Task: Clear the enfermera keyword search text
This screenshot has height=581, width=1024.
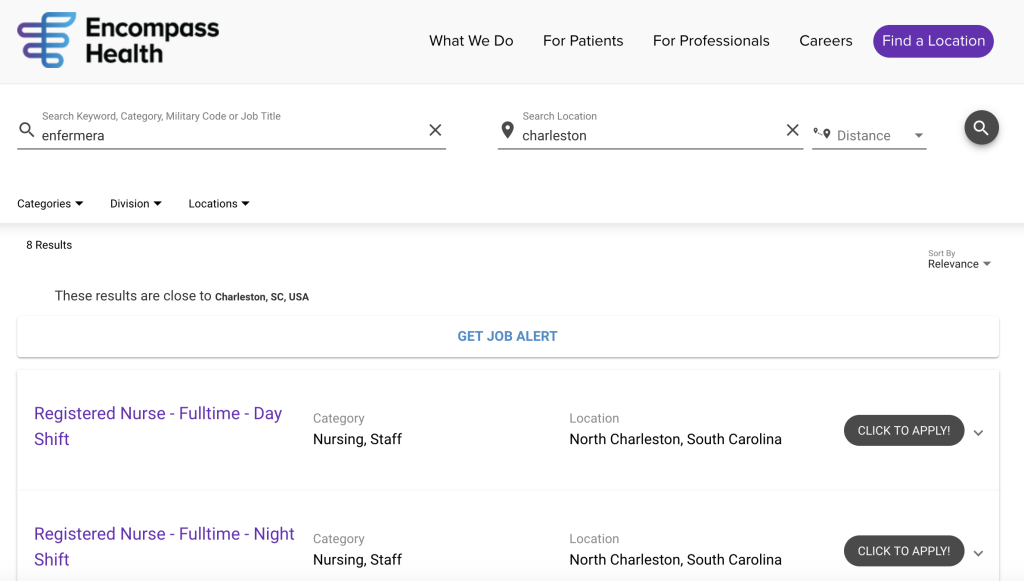Action: coord(435,130)
